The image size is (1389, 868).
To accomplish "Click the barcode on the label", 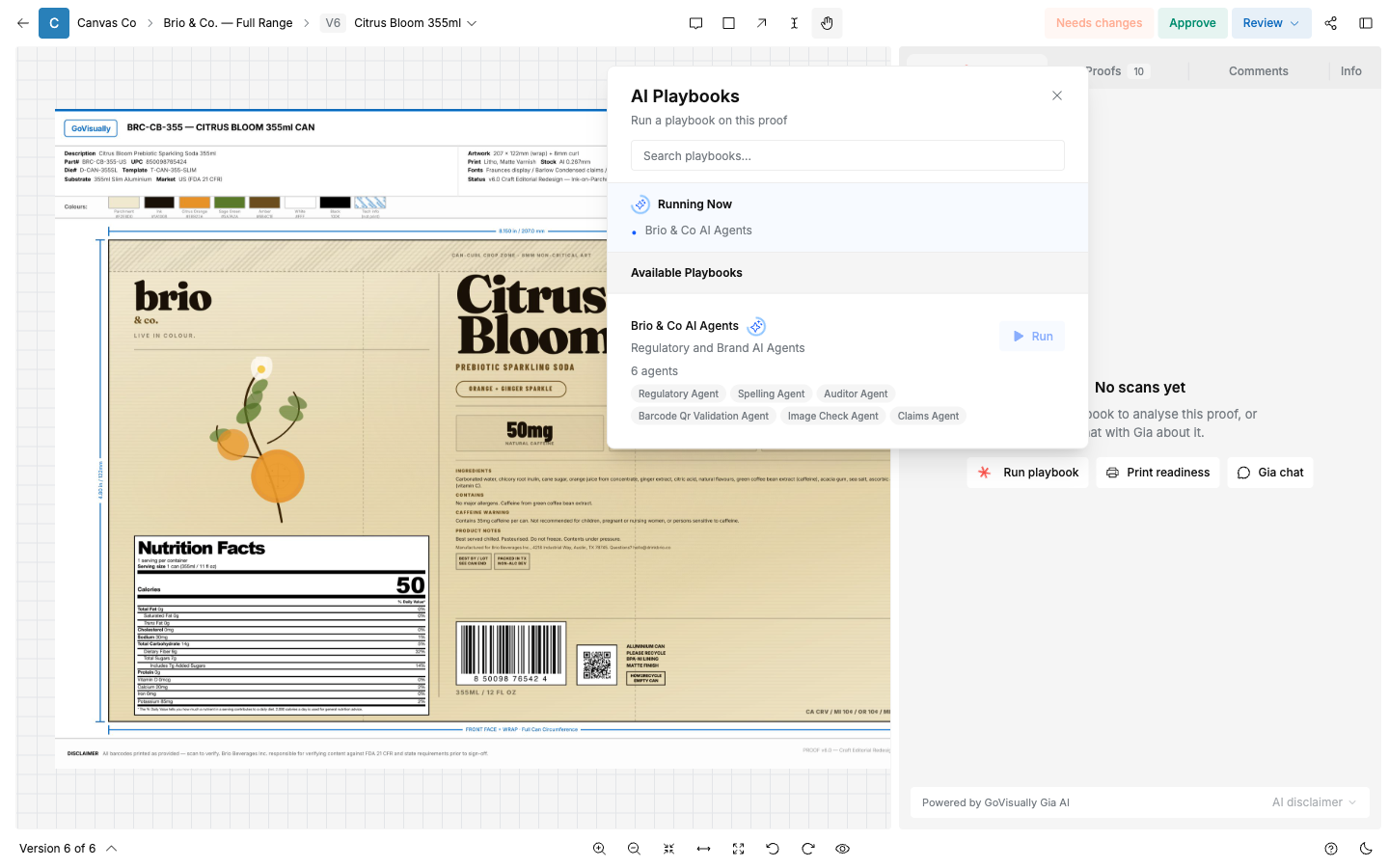I will pos(511,653).
